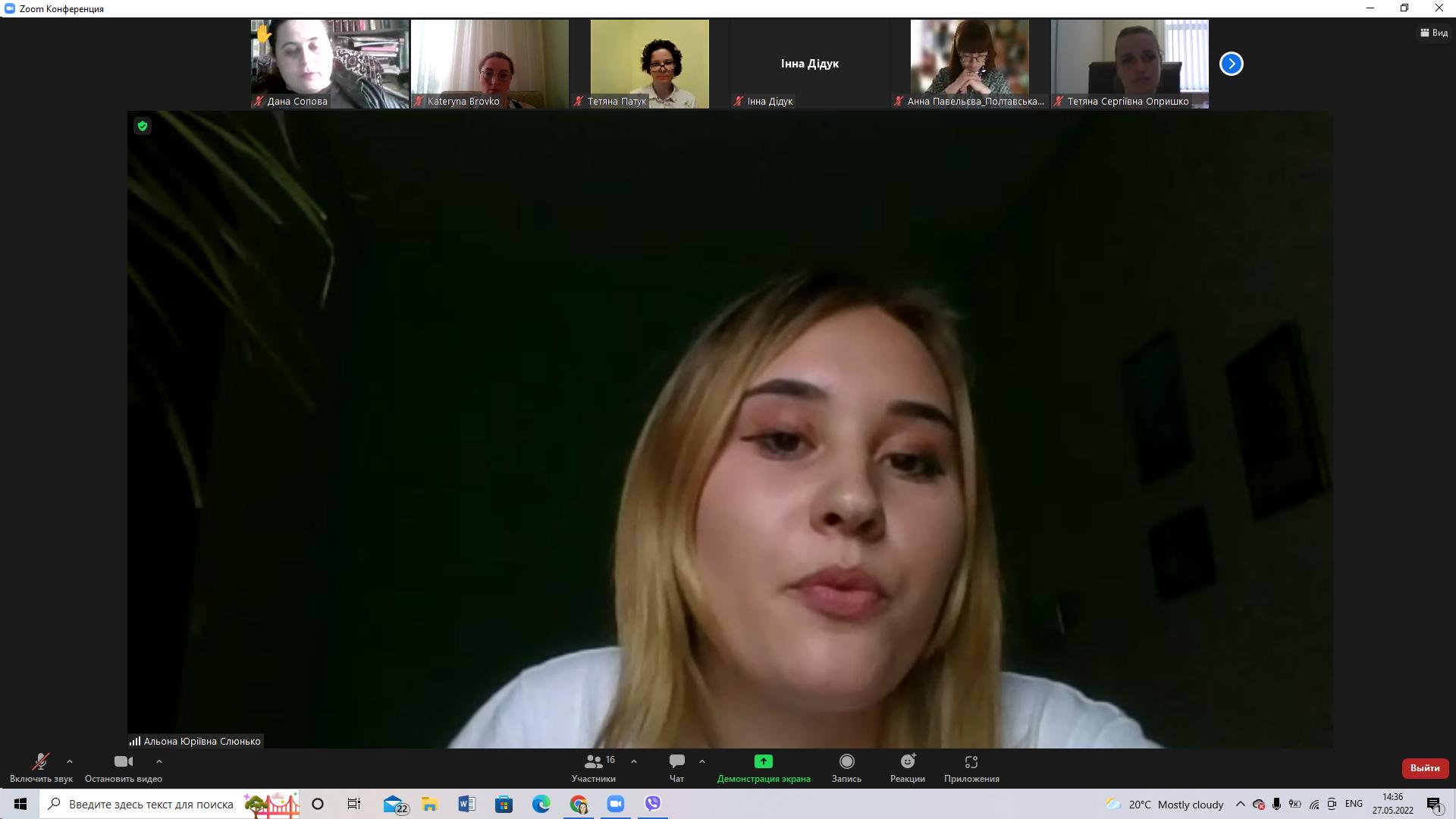1456x819 pixels.
Task: Start recording with the Record button
Action: pyautogui.click(x=846, y=767)
